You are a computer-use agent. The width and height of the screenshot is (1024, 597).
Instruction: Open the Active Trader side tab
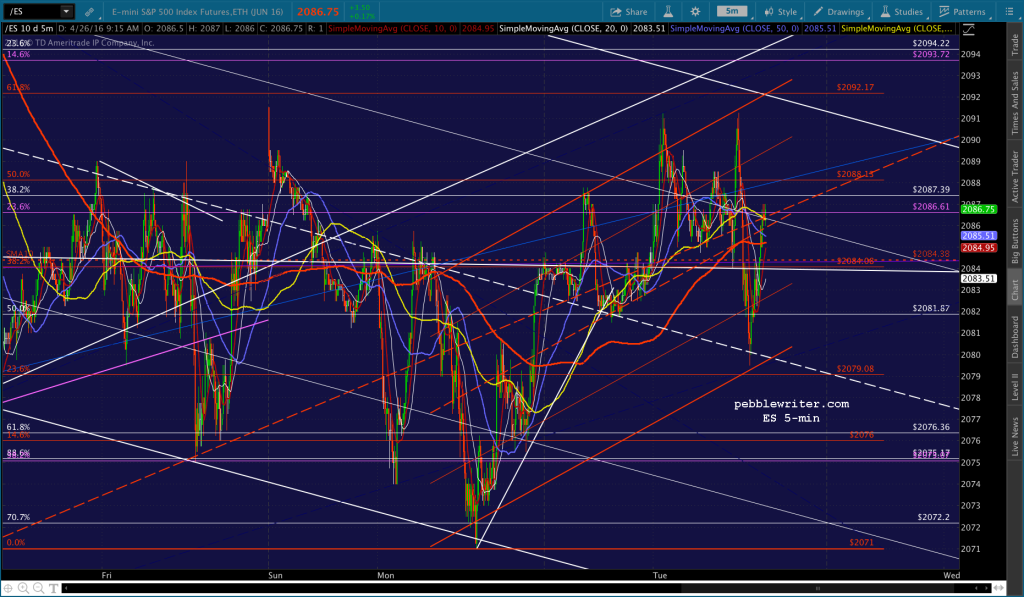[1015, 176]
